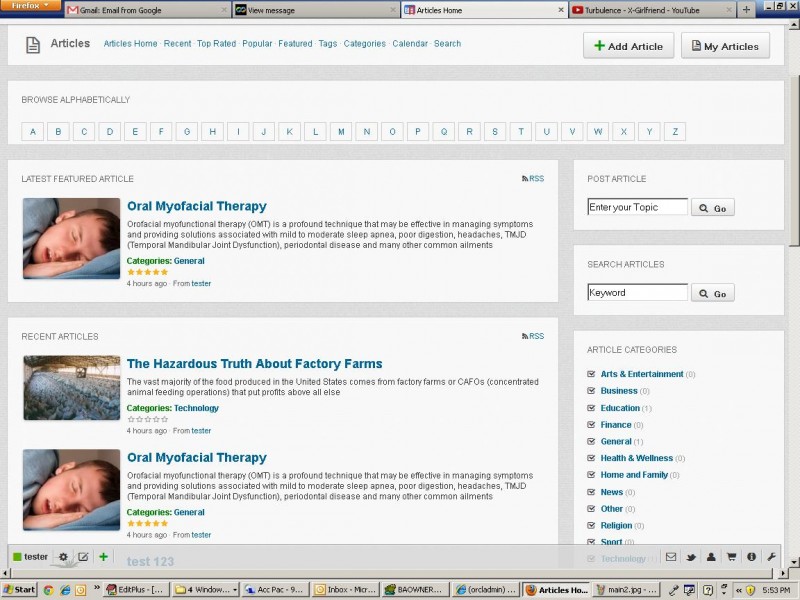Open the Tags menu item

coord(328,44)
